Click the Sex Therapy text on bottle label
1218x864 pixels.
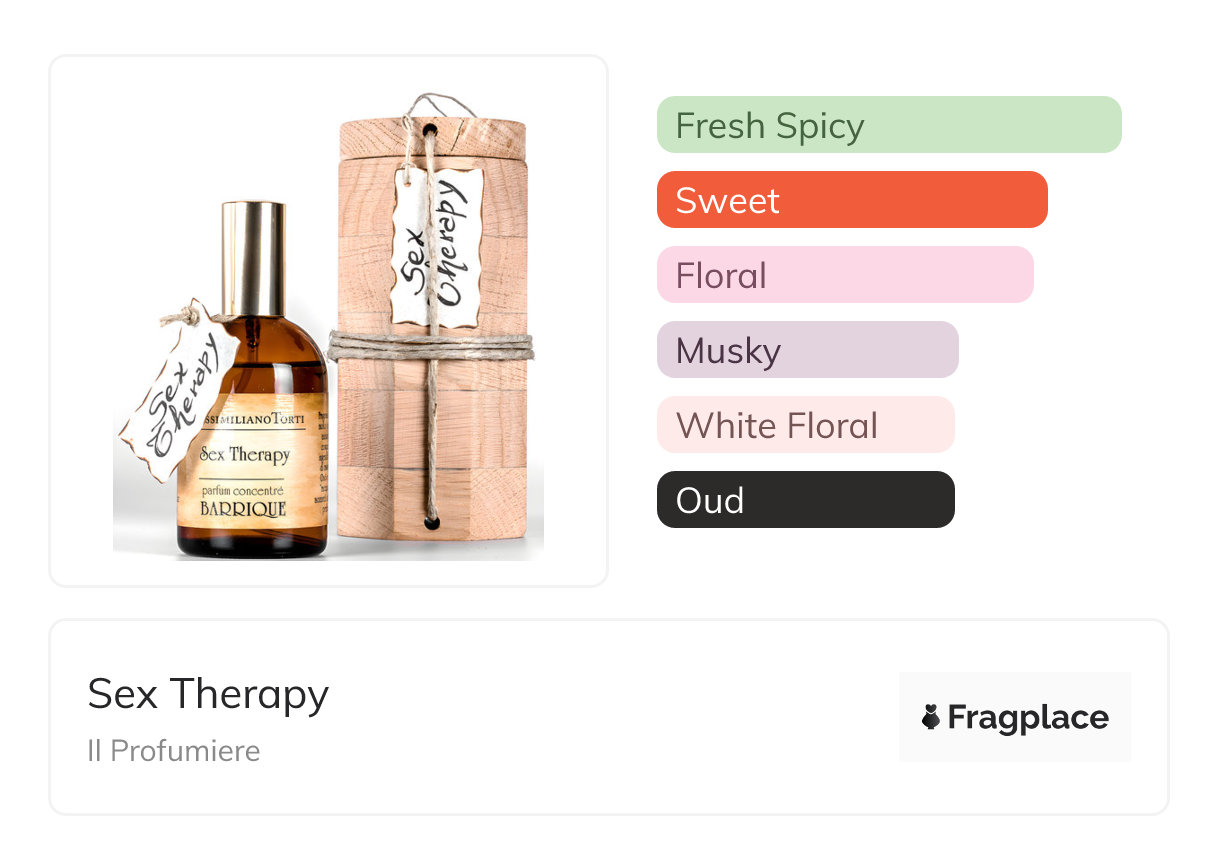click(x=245, y=454)
